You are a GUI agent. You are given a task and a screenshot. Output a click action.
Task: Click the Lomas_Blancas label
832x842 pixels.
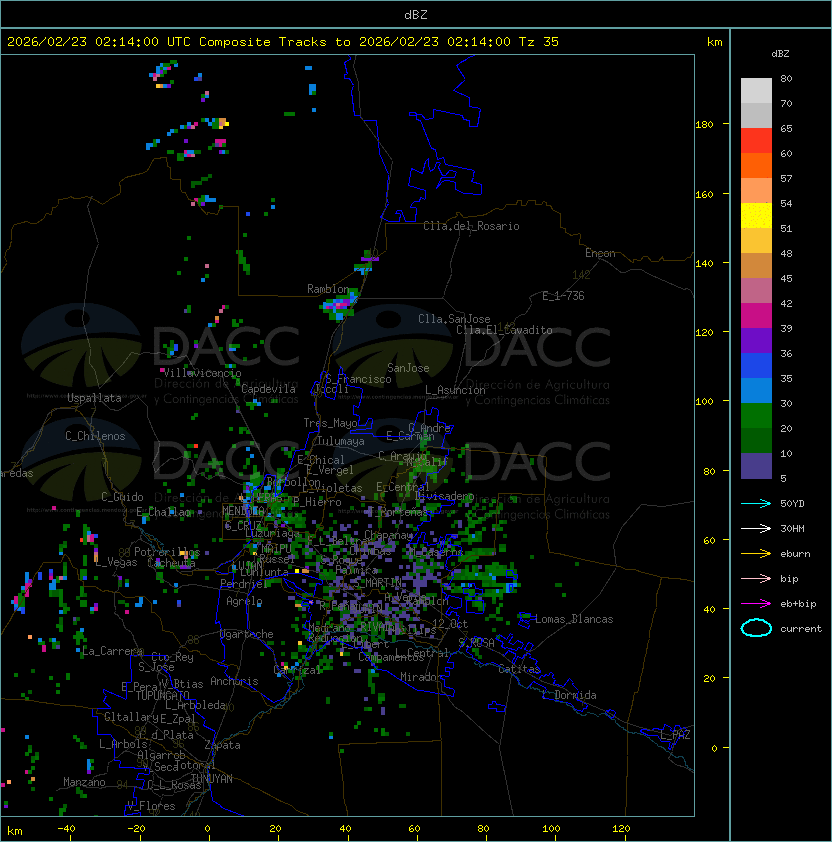tap(574, 619)
